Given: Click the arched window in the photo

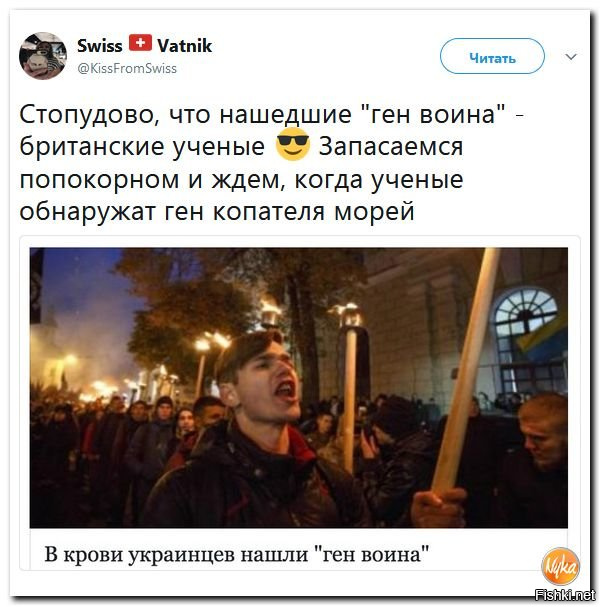Looking at the screenshot, I should [526, 317].
